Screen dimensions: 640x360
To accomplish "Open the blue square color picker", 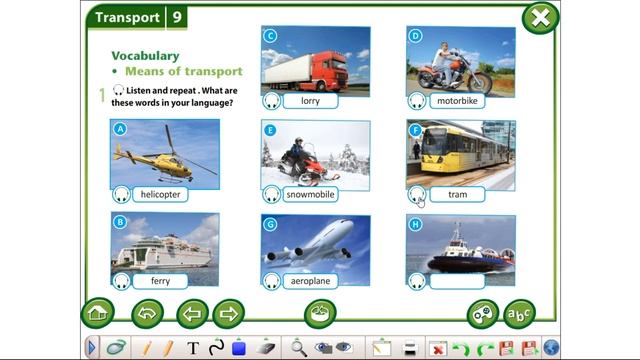I will [x=239, y=348].
